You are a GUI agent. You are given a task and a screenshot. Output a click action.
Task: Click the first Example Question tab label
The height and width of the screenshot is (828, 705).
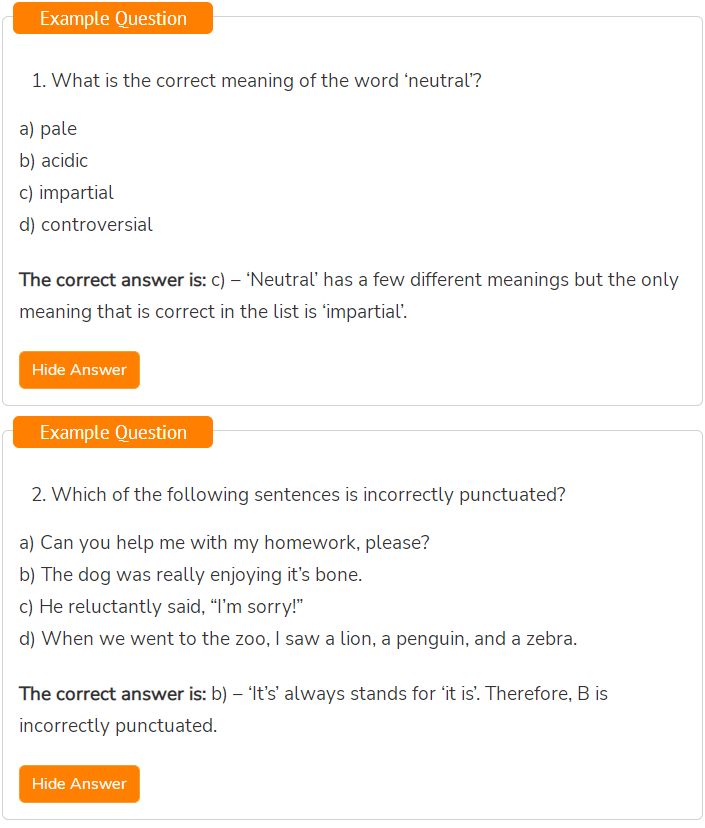click(113, 18)
